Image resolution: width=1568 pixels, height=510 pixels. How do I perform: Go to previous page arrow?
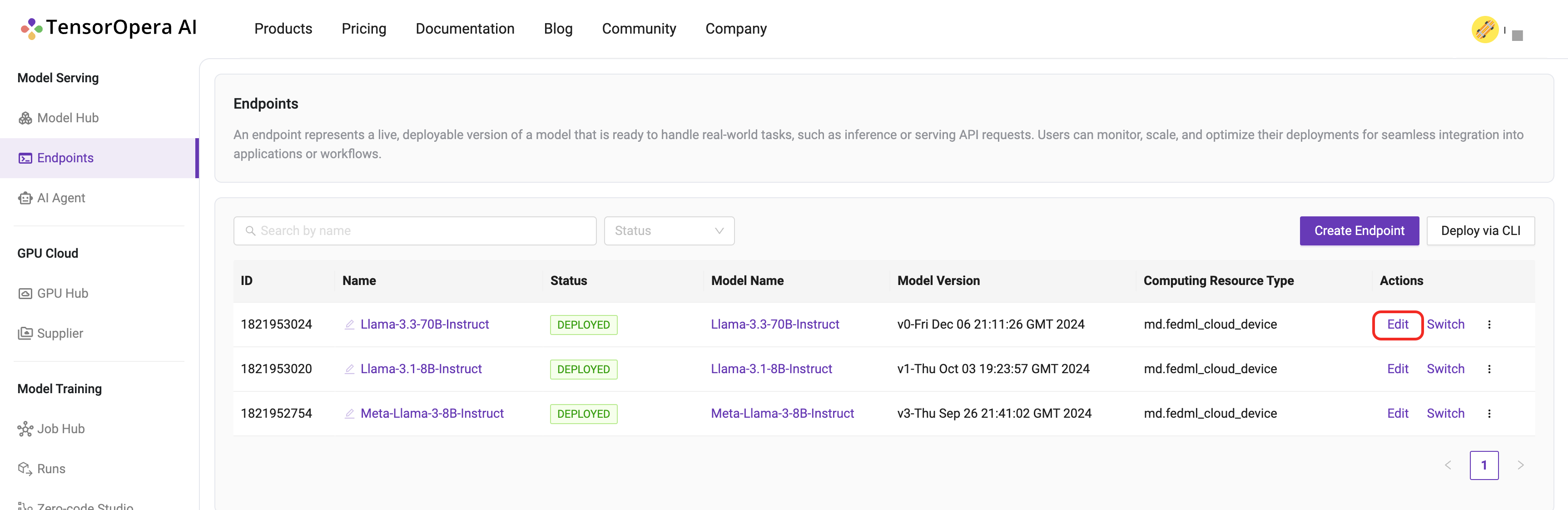[1448, 465]
